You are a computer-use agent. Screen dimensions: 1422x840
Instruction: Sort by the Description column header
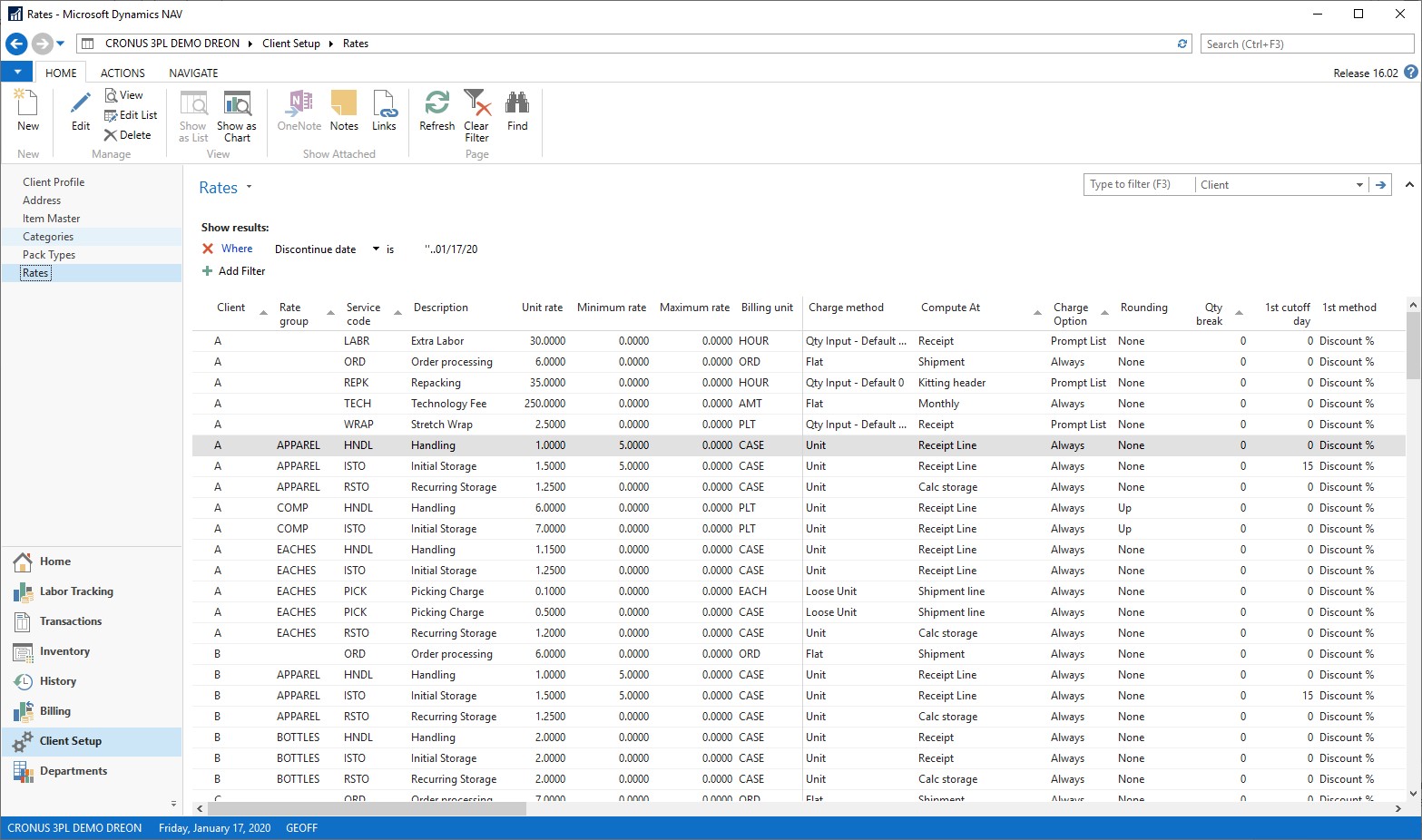pyautogui.click(x=441, y=308)
